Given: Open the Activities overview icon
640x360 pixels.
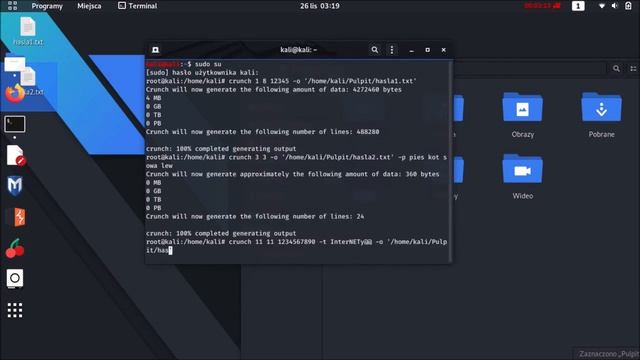Looking at the screenshot, I should 12,6.
